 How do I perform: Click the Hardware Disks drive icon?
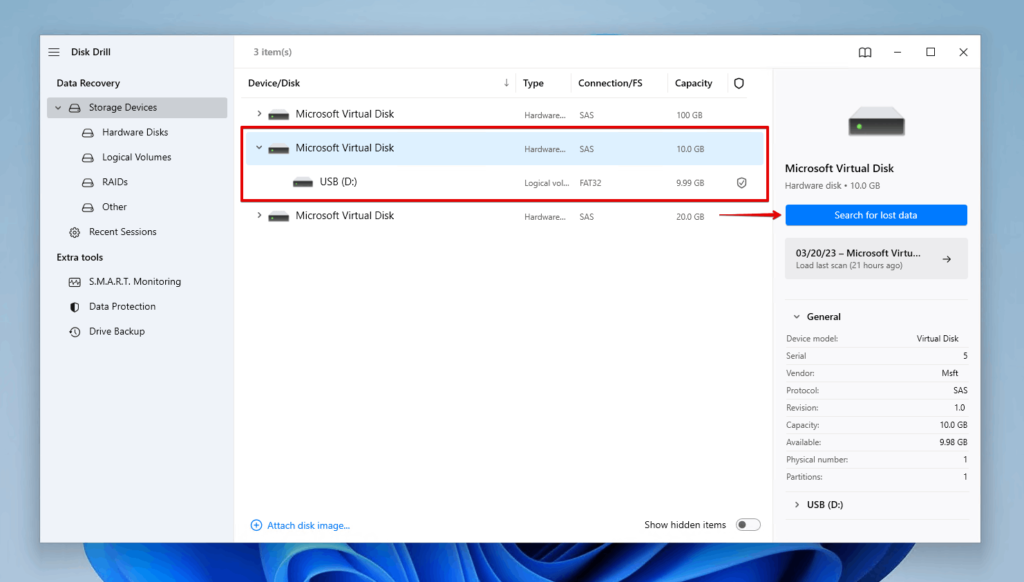88,131
